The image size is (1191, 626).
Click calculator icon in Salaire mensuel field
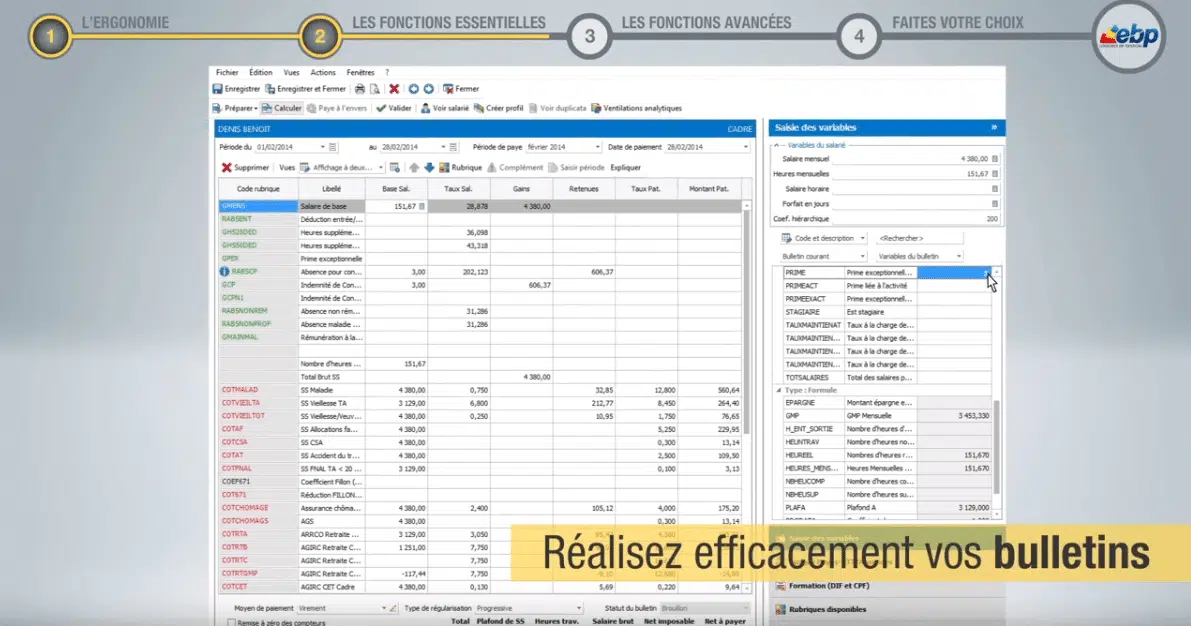(995, 159)
